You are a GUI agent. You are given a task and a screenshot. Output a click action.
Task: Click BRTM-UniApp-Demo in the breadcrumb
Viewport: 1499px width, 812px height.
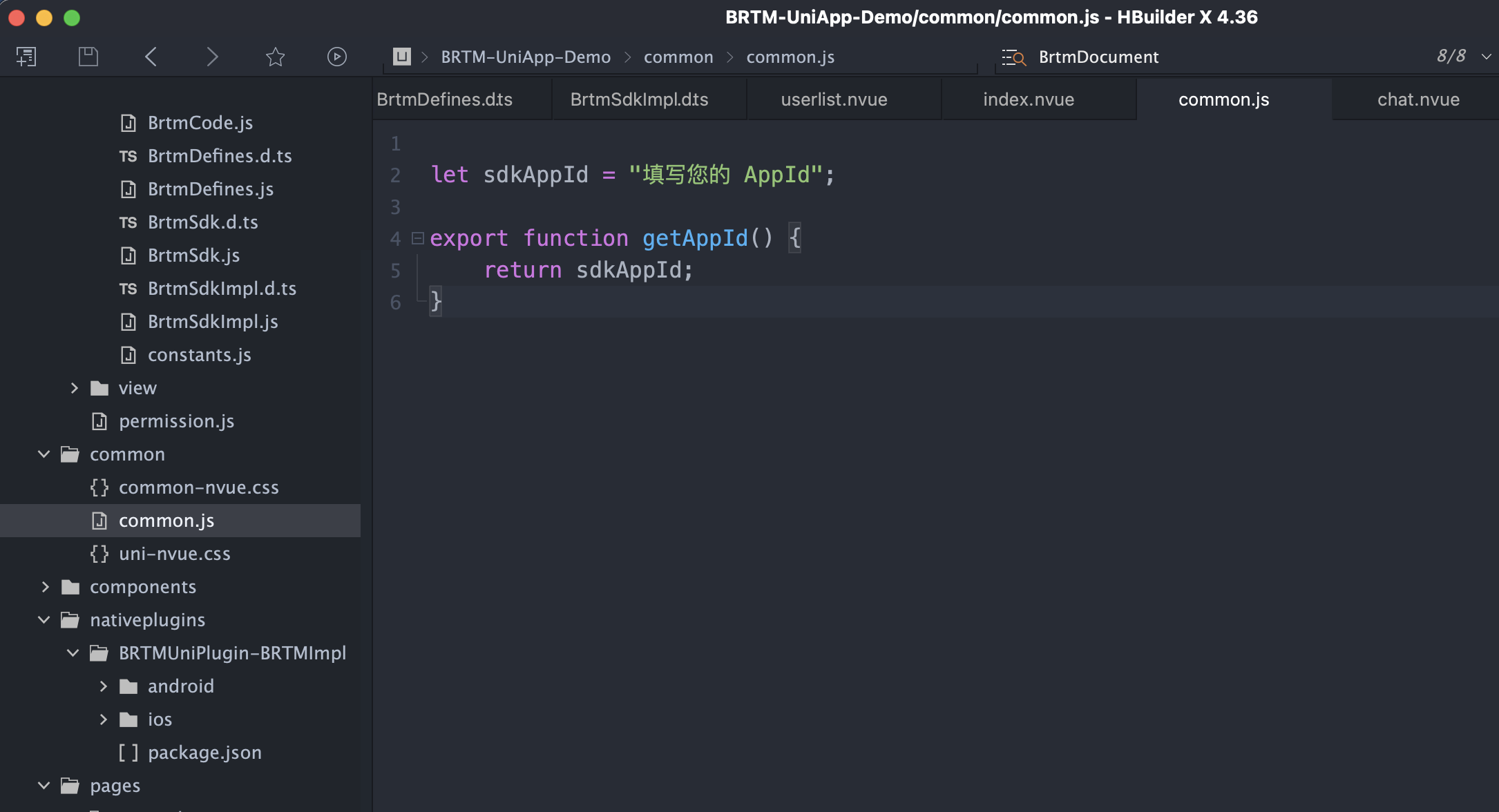526,57
